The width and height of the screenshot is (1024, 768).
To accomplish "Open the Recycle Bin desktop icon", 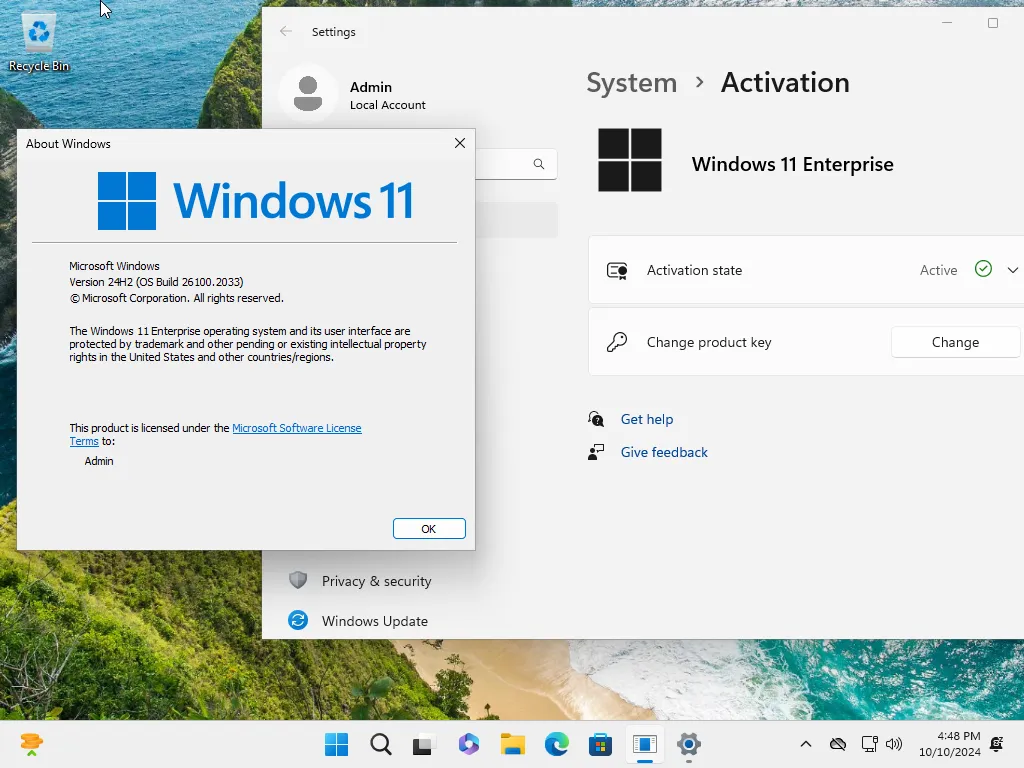I will tap(39, 43).
